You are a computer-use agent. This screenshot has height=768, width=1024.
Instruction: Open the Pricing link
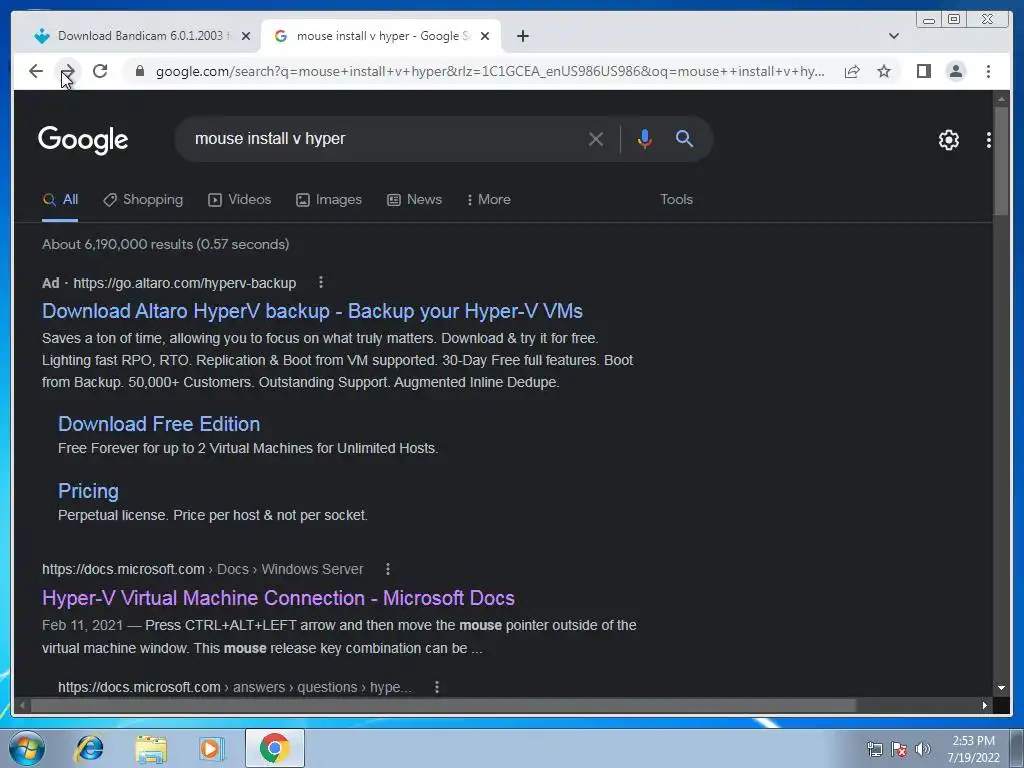88,491
